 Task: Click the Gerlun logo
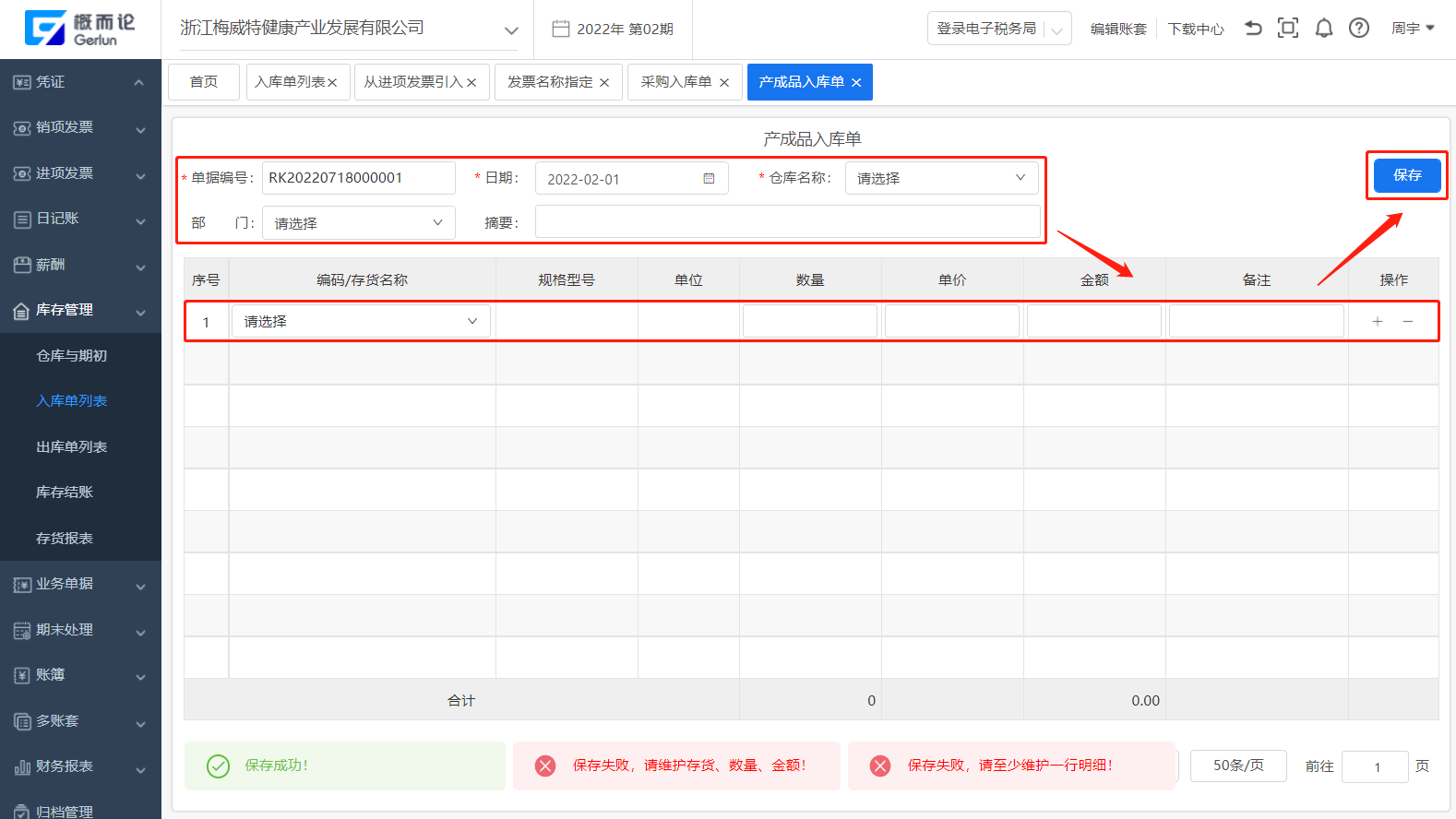click(x=80, y=29)
